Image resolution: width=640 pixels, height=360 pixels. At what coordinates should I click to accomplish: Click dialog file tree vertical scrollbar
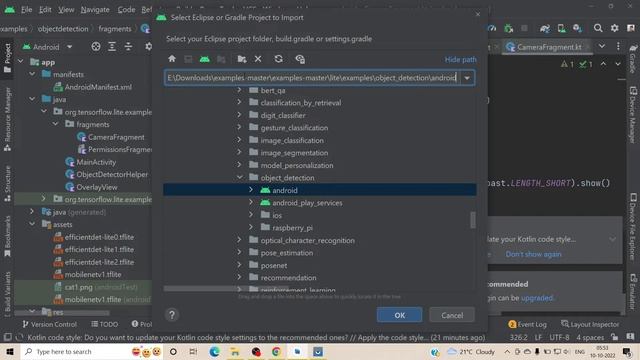click(473, 220)
